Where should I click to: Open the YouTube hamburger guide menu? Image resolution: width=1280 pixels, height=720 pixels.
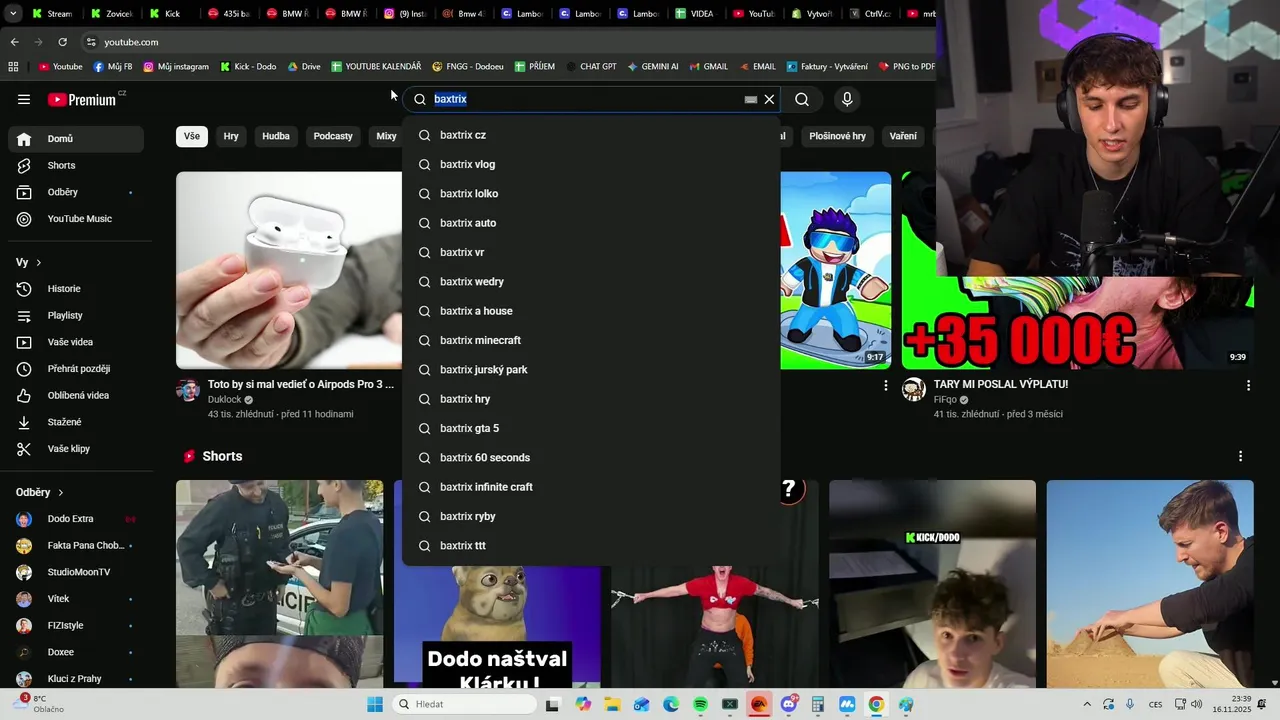coord(24,99)
